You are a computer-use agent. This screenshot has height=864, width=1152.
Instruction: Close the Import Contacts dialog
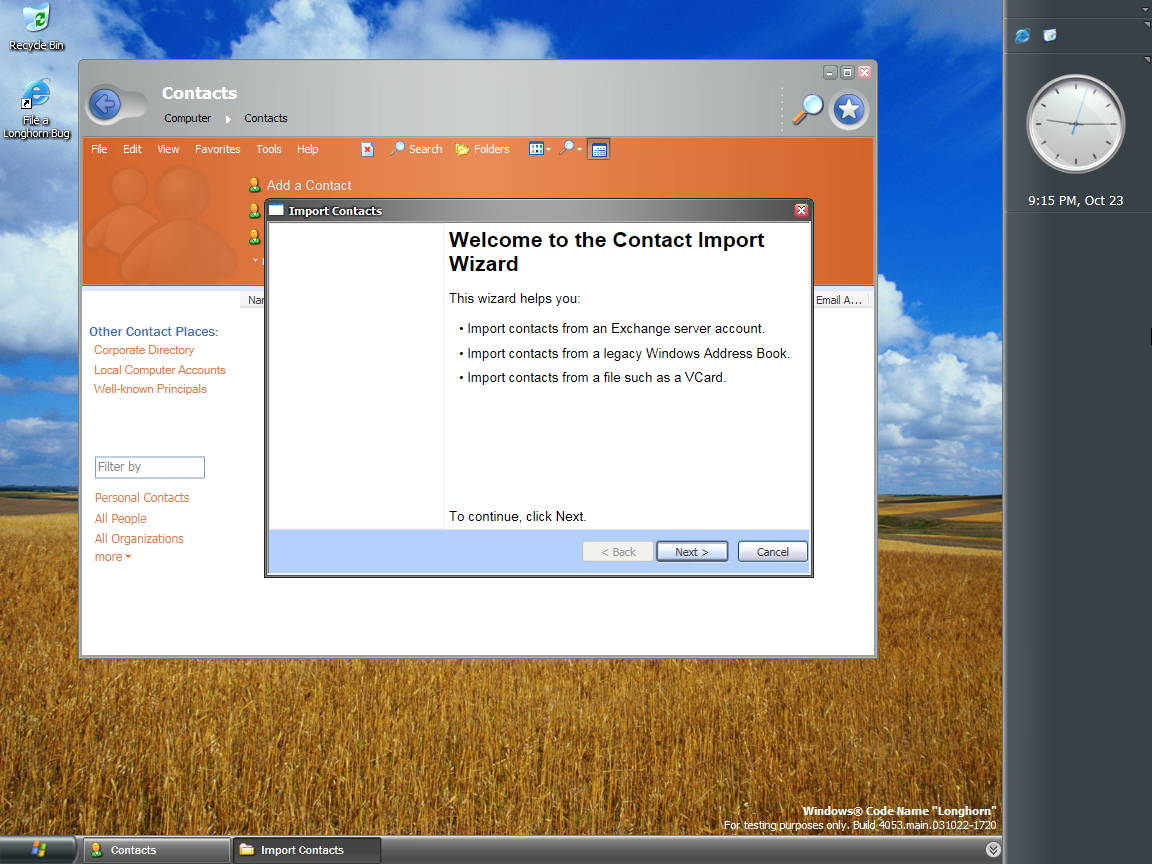[802, 210]
